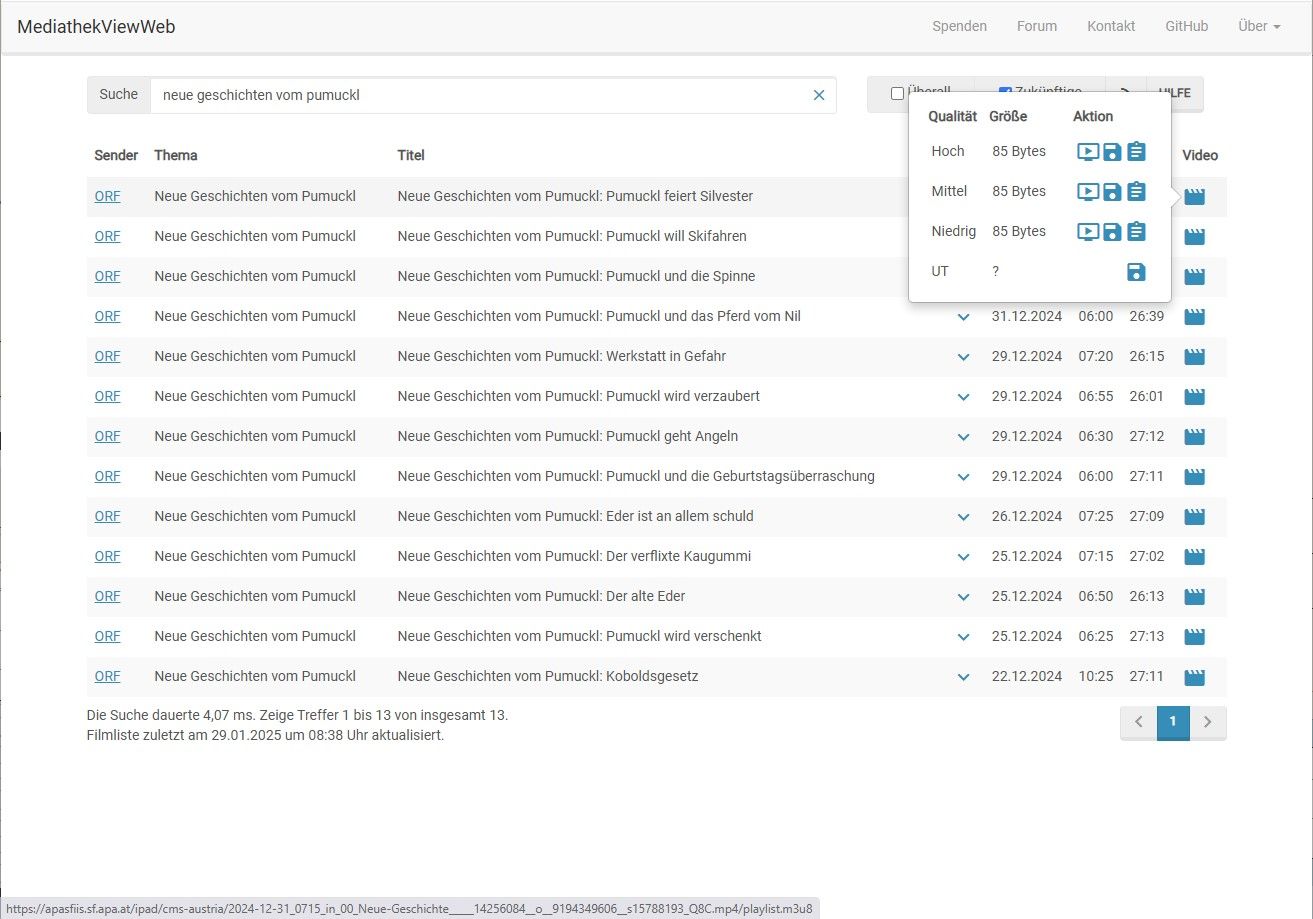This screenshot has width=1313, height=919.
Task: Sort by the Sender column header
Action: (116, 155)
